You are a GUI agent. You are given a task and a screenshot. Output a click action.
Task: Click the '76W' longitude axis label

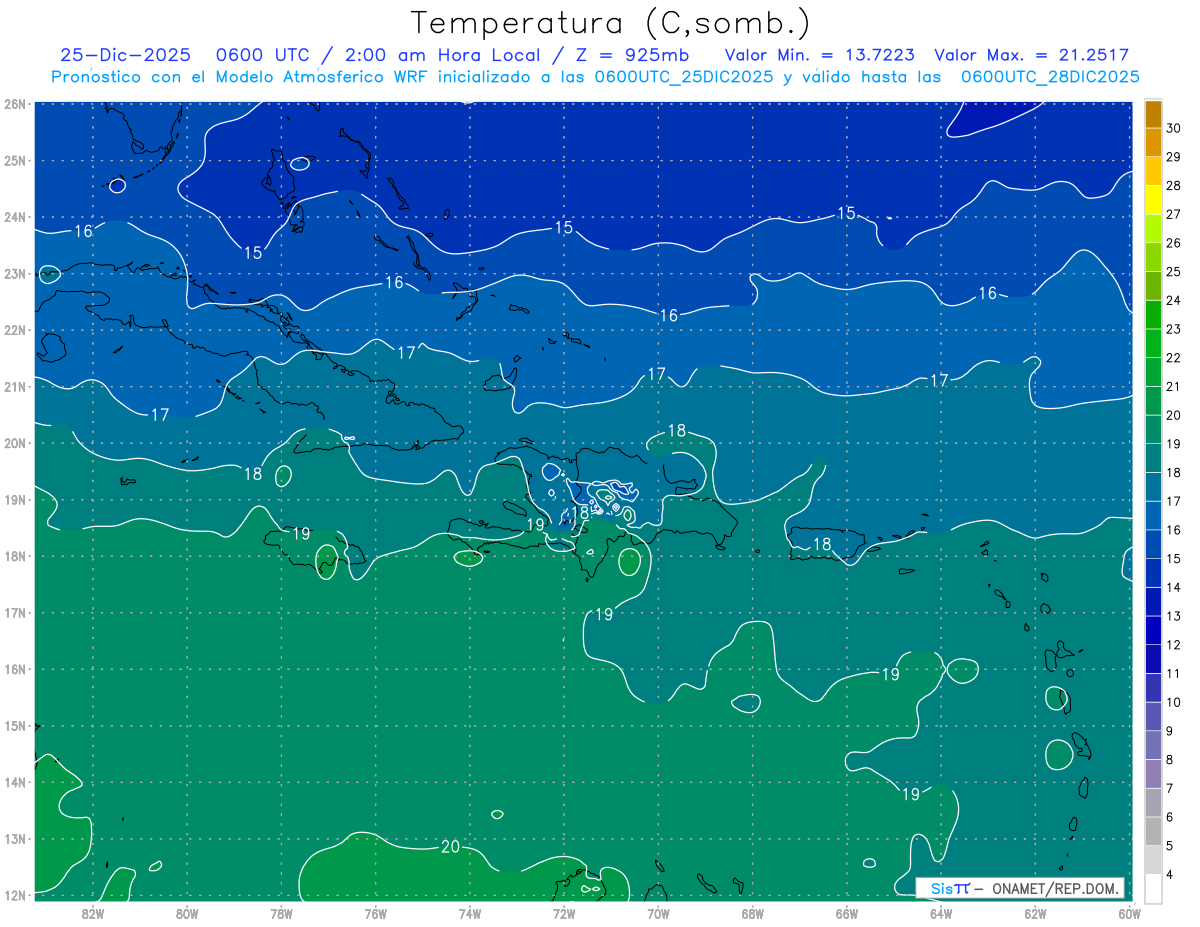click(x=375, y=913)
